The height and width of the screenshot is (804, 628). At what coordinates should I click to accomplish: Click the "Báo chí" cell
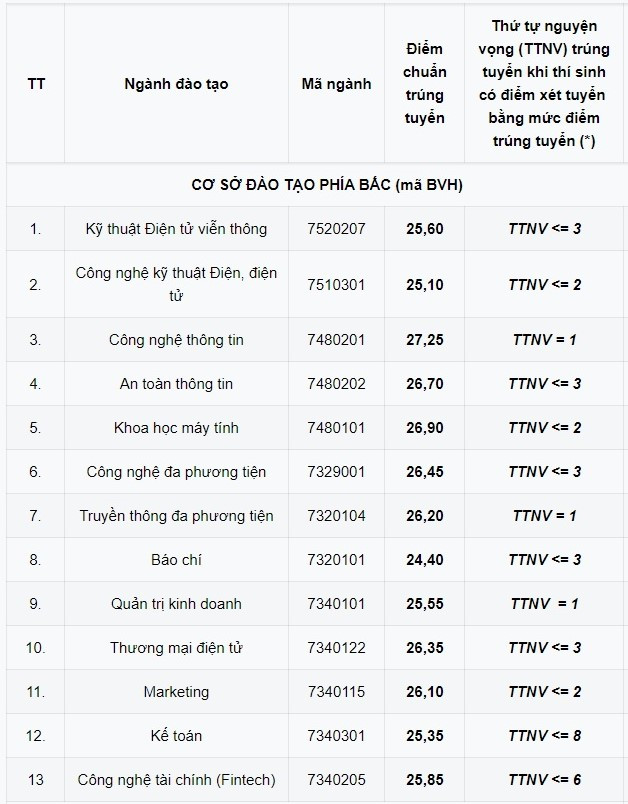click(x=176, y=560)
